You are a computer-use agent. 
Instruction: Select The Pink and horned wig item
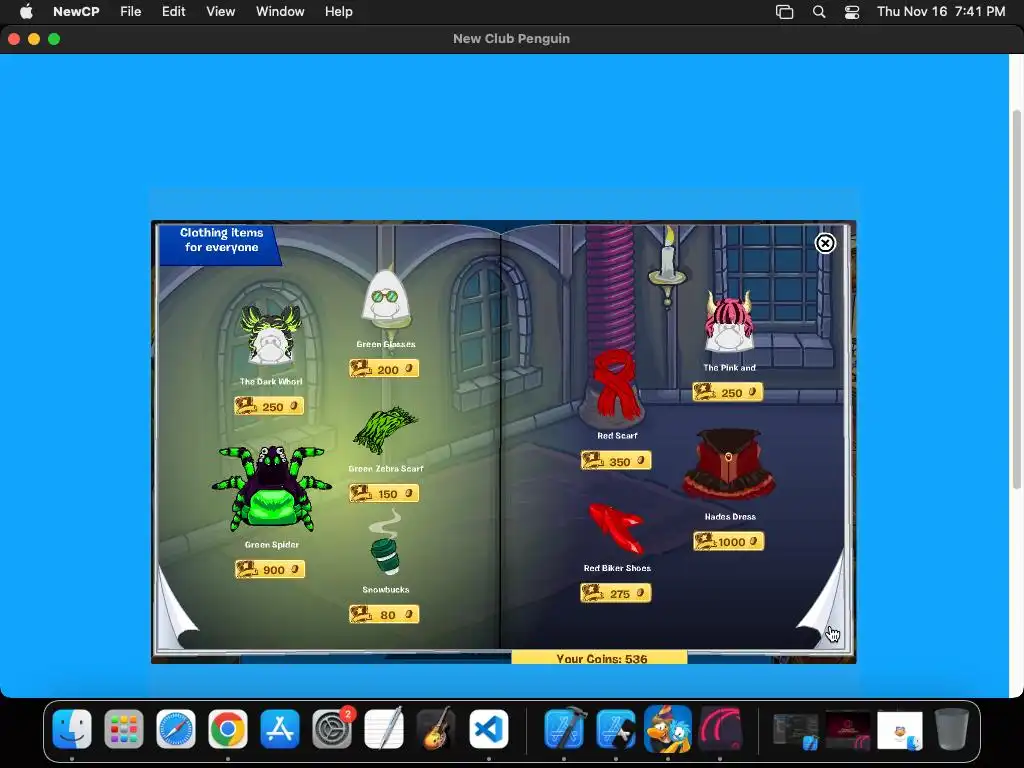[729, 323]
